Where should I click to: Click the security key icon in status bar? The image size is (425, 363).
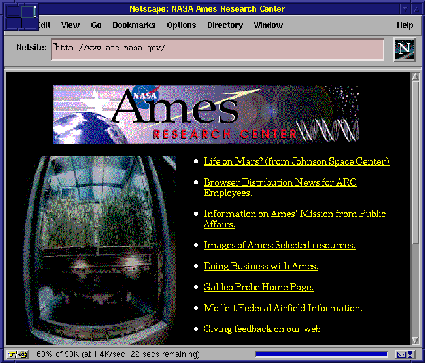point(17,354)
